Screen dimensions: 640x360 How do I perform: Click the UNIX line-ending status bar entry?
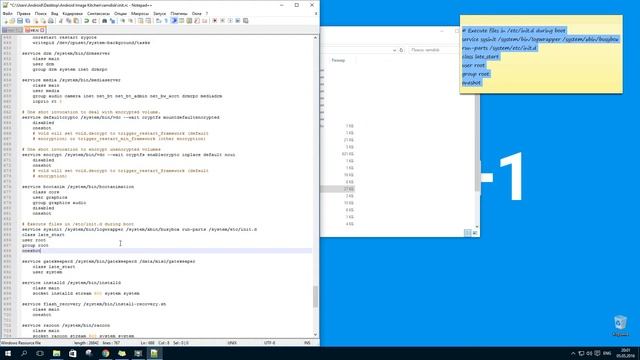click(232, 343)
